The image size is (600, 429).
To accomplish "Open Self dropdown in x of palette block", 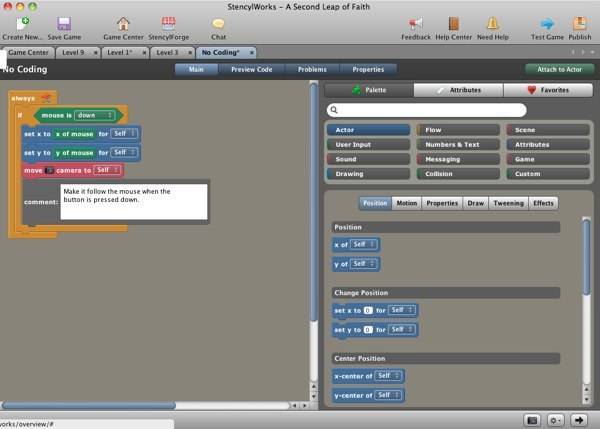I will (364, 245).
